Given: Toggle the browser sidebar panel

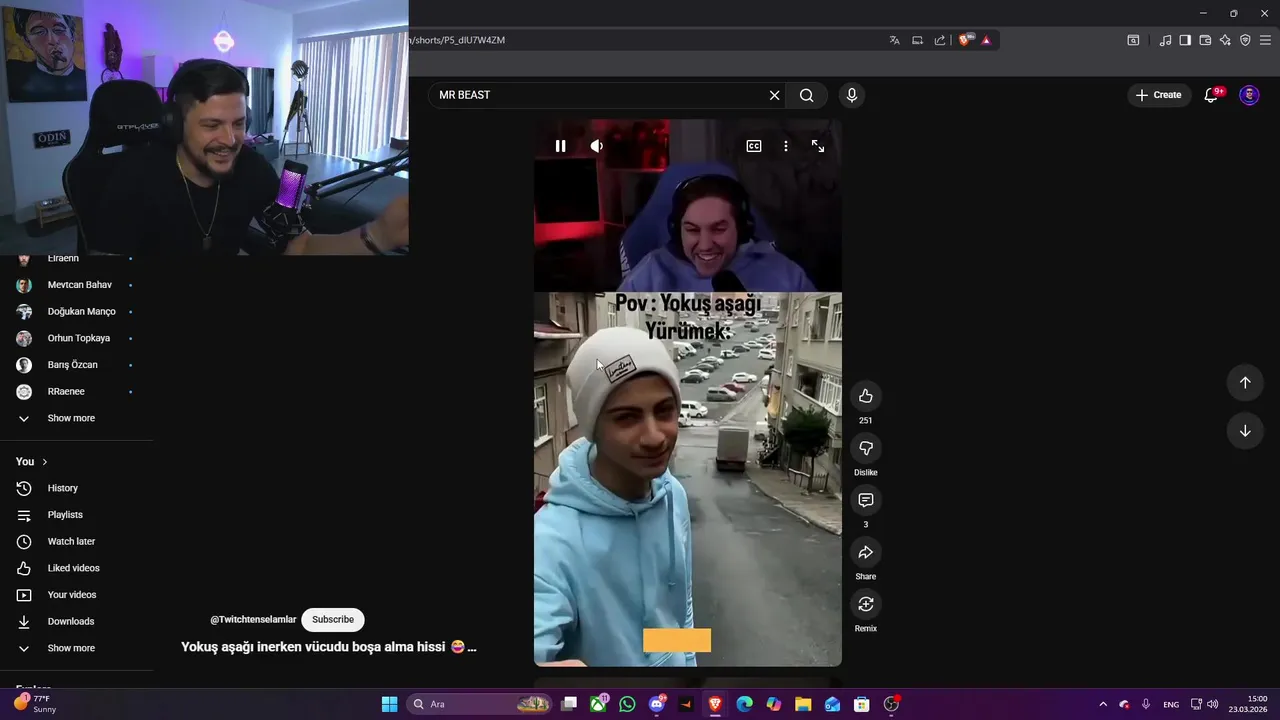Looking at the screenshot, I should (1185, 40).
